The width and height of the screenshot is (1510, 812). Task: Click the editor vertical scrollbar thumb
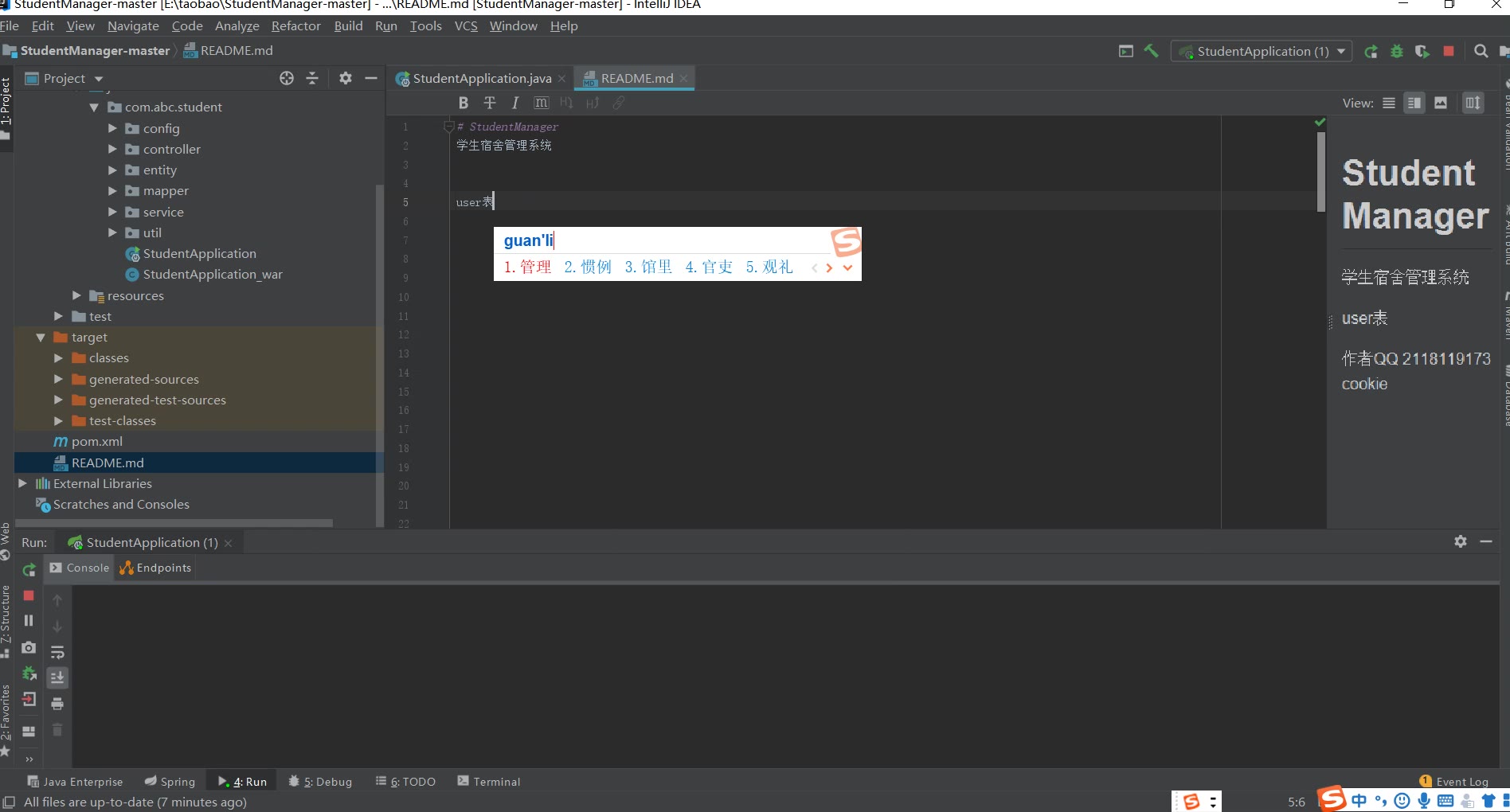(1321, 171)
